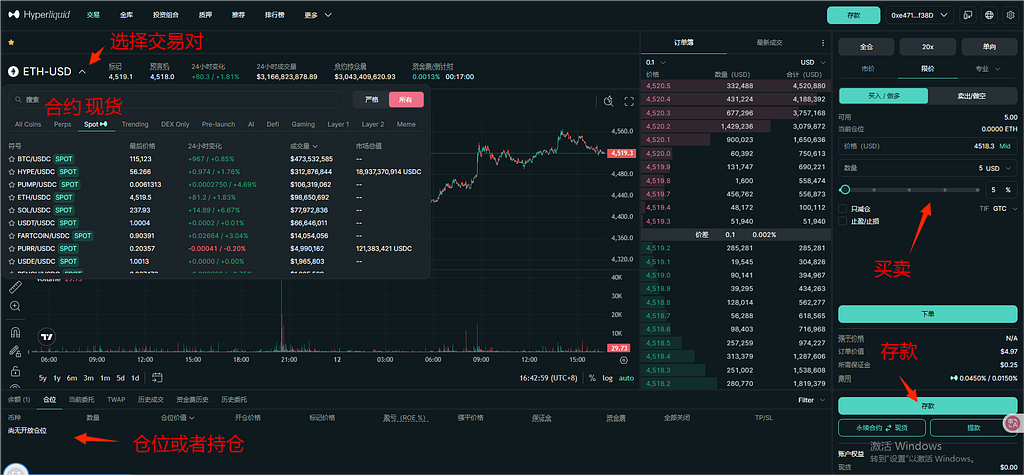Viewport: 1024px width, 475px height.
Task: Toggle fullscreen chart icon
Action: pyautogui.click(x=629, y=102)
